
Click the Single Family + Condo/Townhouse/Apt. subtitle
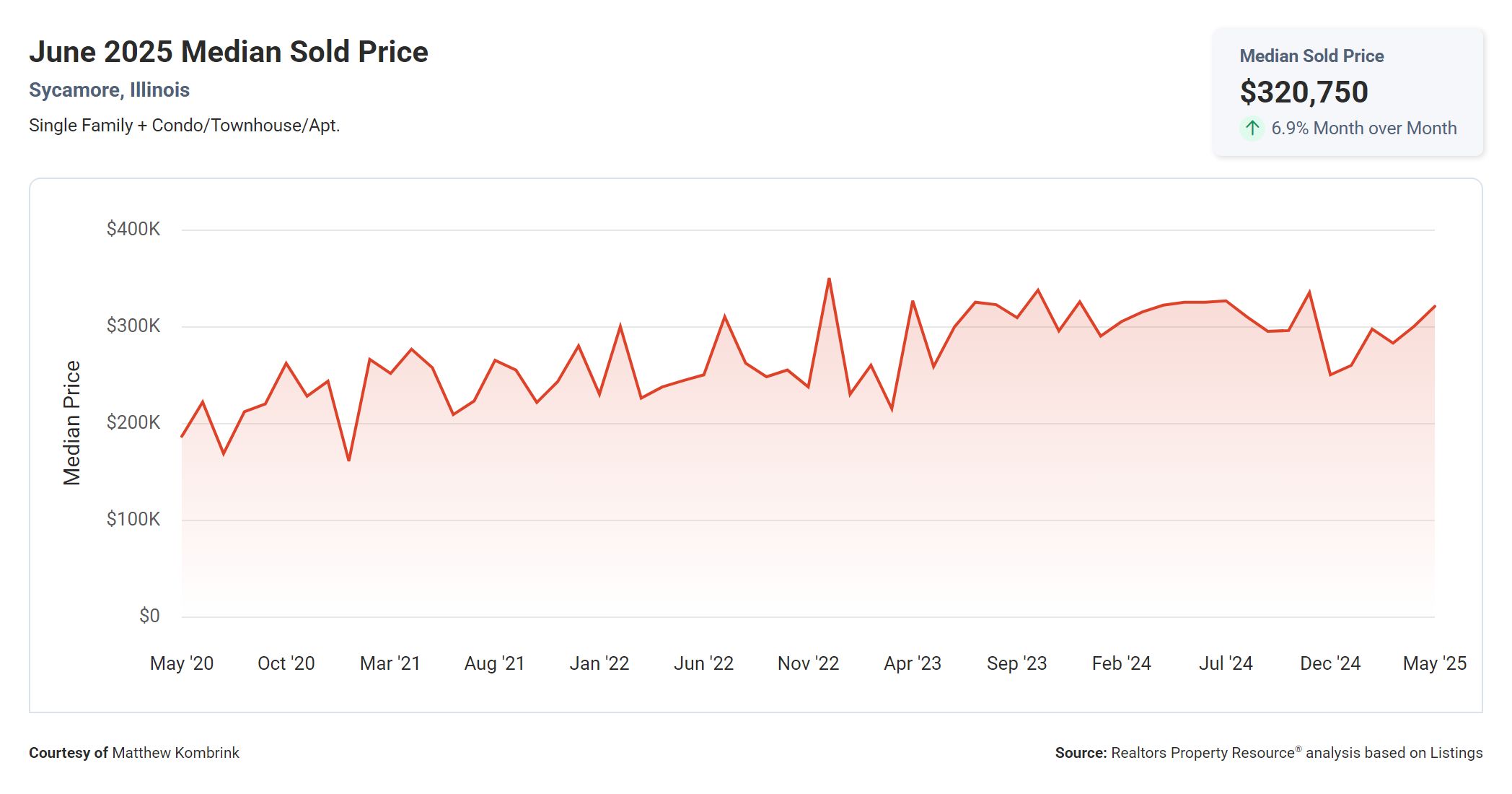pyautogui.click(x=184, y=126)
